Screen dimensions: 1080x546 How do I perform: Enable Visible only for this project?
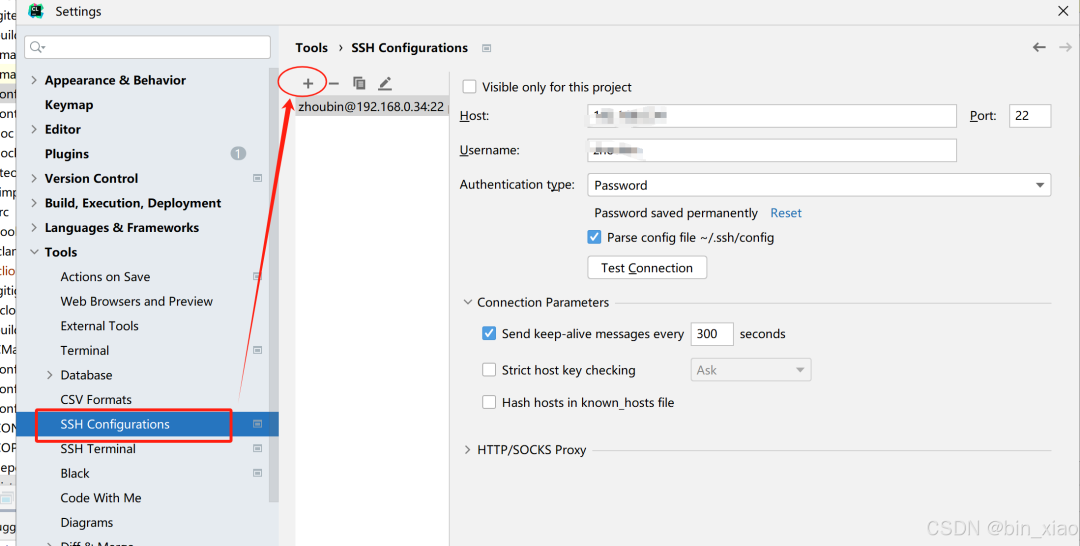click(470, 87)
